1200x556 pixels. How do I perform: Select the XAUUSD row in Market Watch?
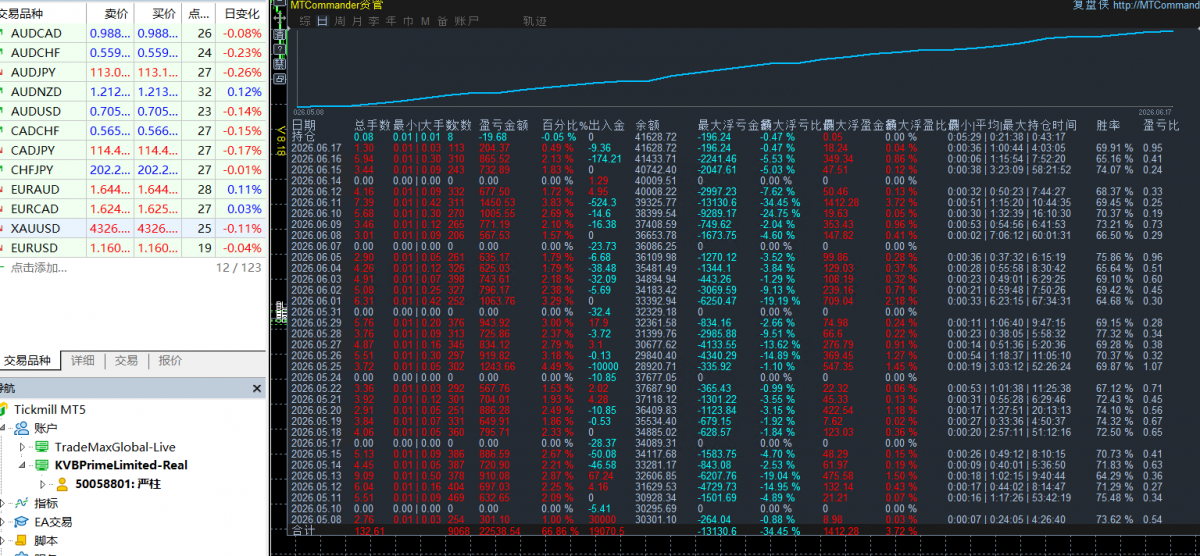click(x=133, y=228)
